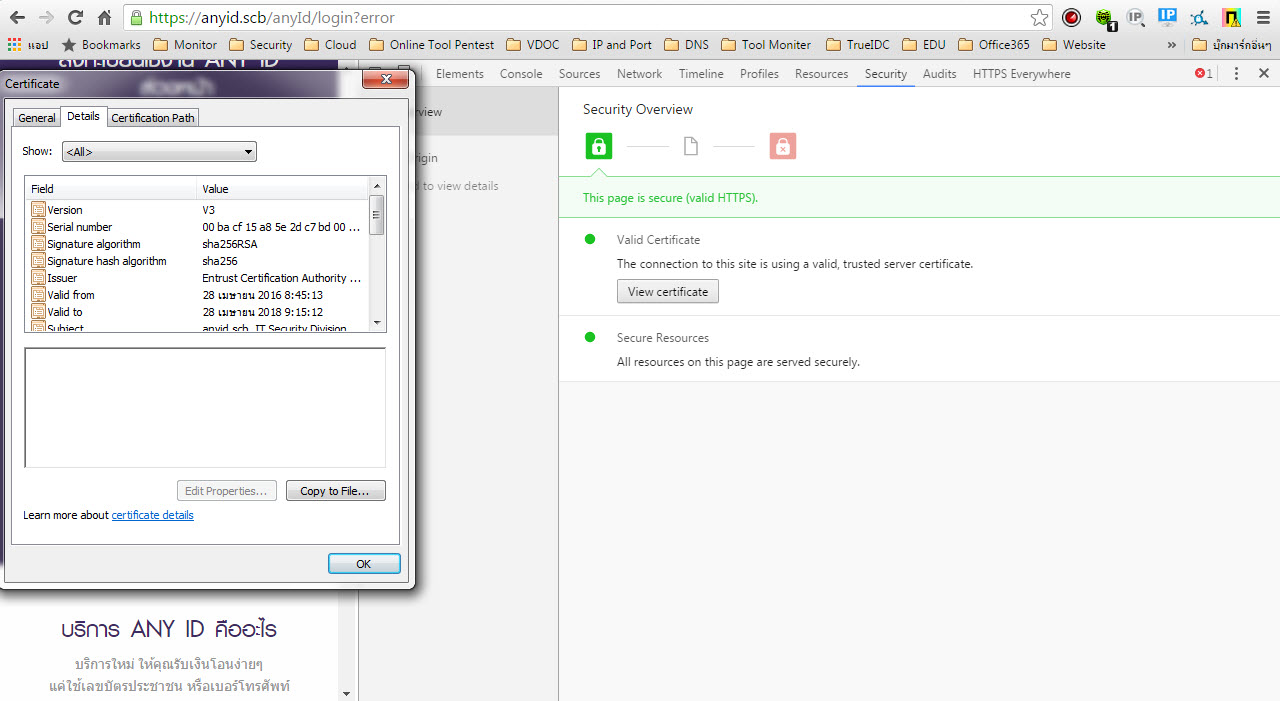Open the Online Tool Pentest bookmark folder
1280x701 pixels.
[431, 44]
